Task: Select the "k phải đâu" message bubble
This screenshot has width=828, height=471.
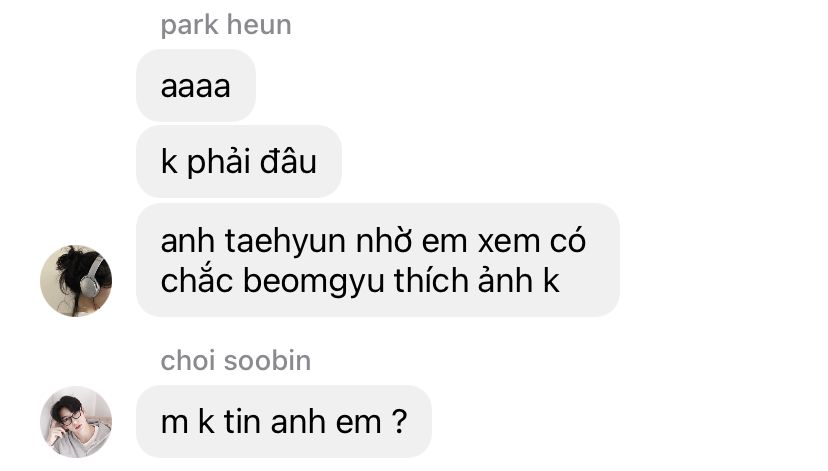Action: pos(239,162)
